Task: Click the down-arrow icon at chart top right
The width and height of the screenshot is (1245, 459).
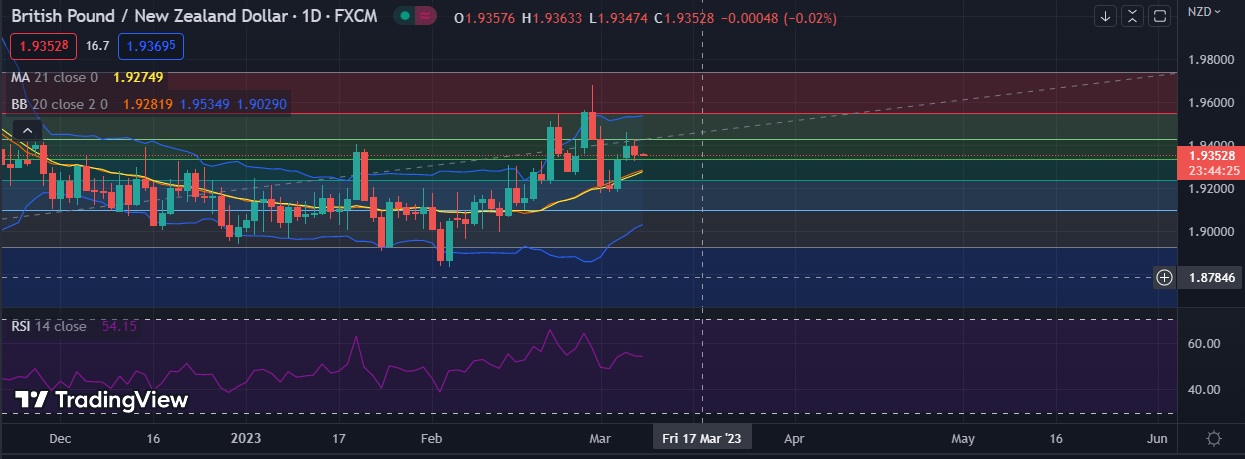Action: pyautogui.click(x=1105, y=16)
